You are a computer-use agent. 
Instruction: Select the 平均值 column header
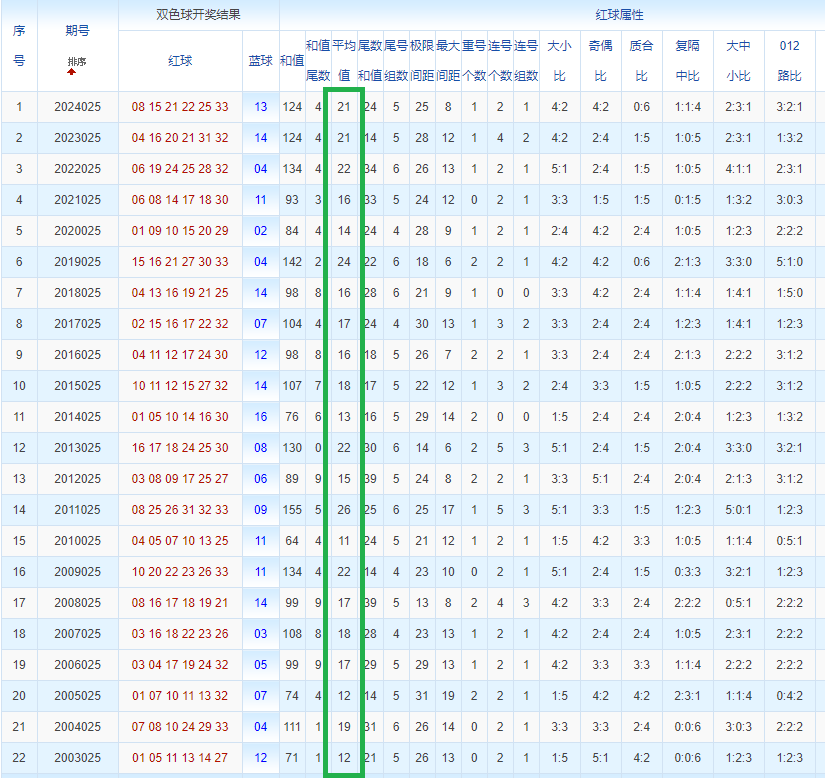(x=344, y=60)
